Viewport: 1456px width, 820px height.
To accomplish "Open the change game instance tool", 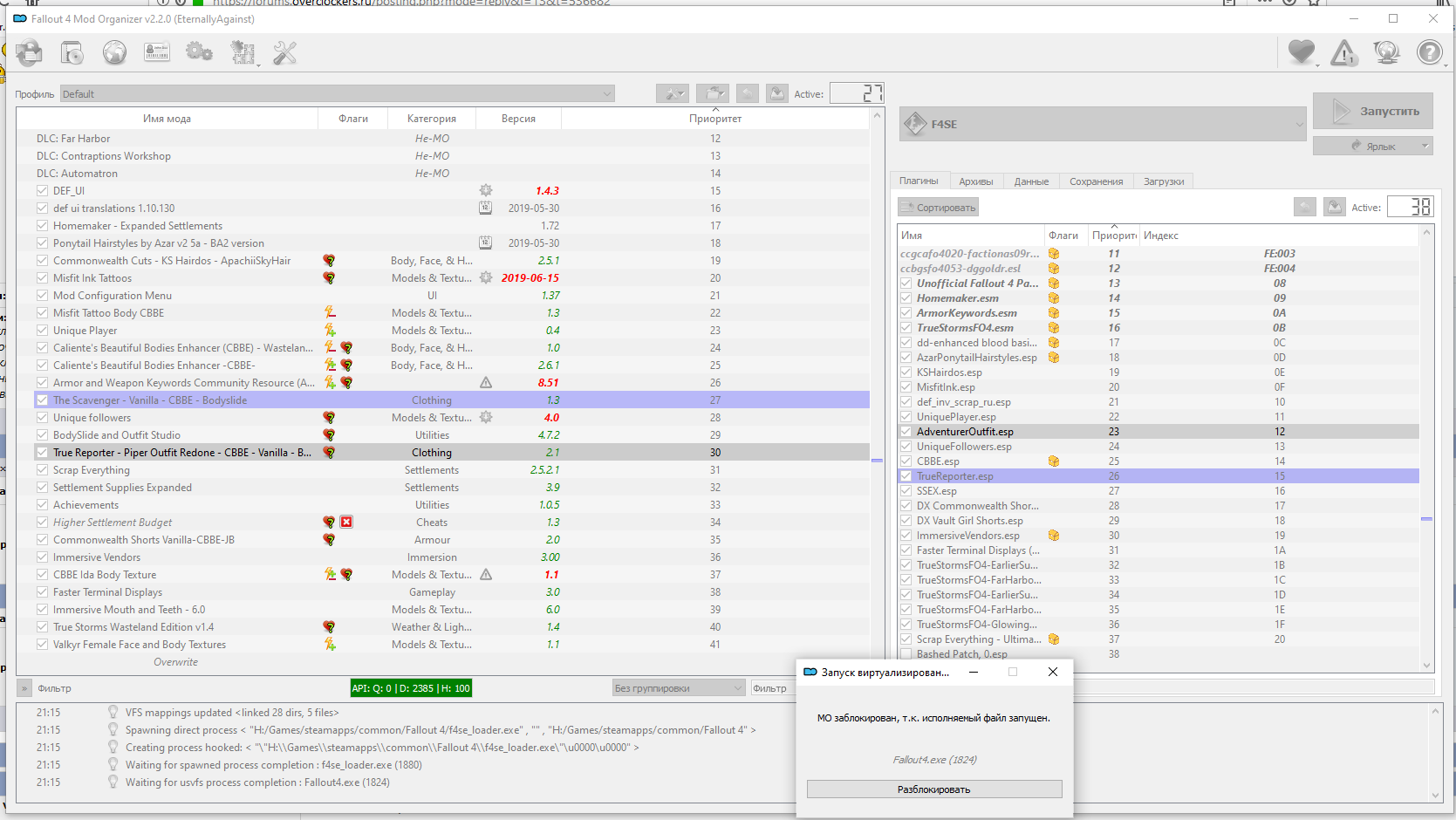I will click(29, 53).
